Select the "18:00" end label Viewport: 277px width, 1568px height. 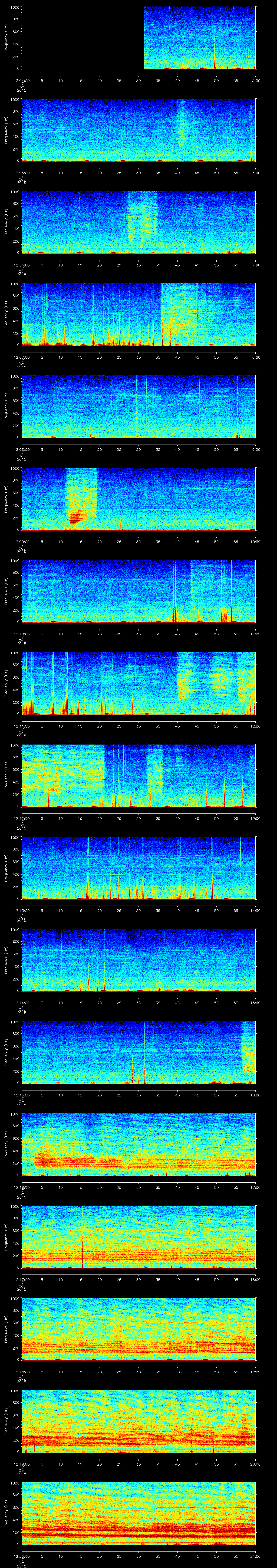(x=256, y=1279)
